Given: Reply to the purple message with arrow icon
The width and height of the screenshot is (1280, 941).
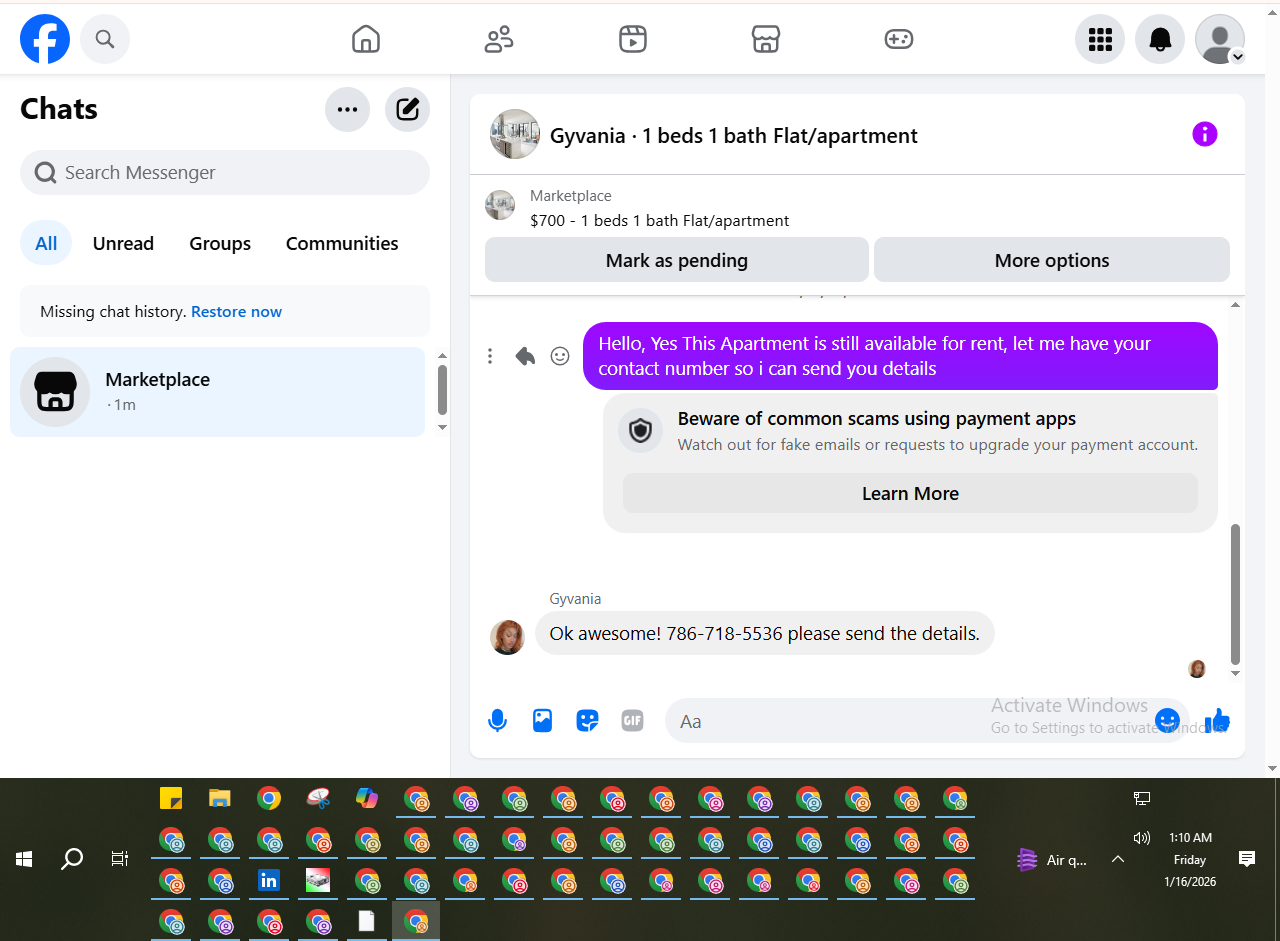Looking at the screenshot, I should pos(525,356).
